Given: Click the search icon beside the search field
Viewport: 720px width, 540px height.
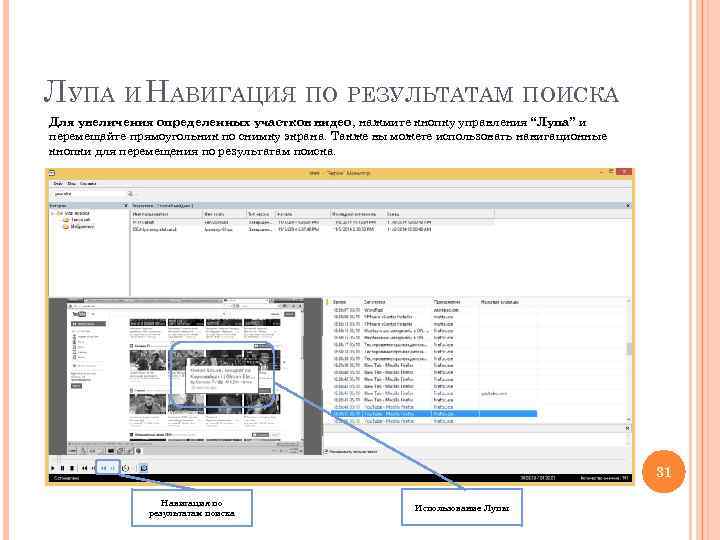Looking at the screenshot, I should 130,194.
